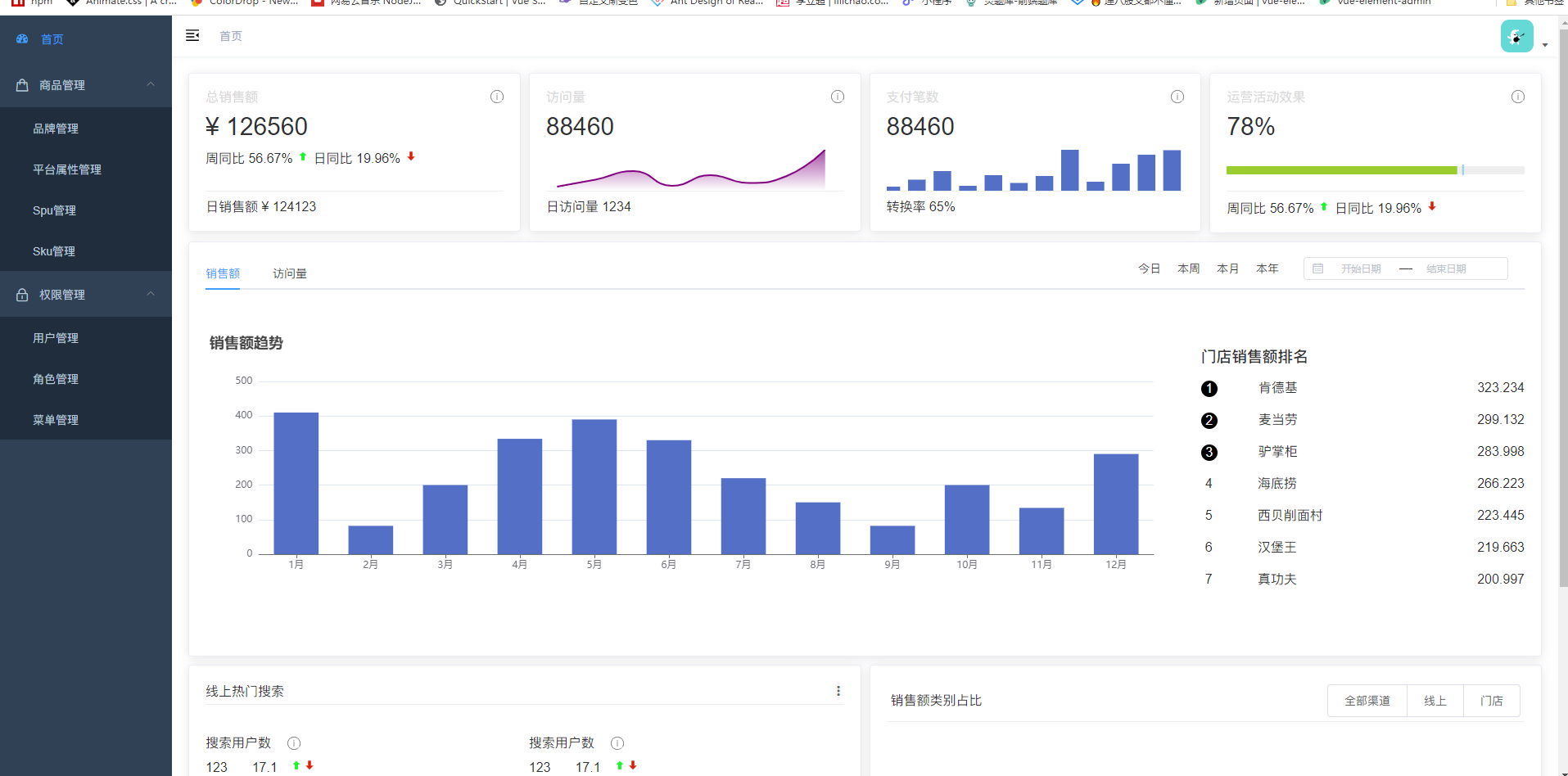Click the 首页 breadcrumb
This screenshot has height=776, width=1568.
[x=231, y=36]
